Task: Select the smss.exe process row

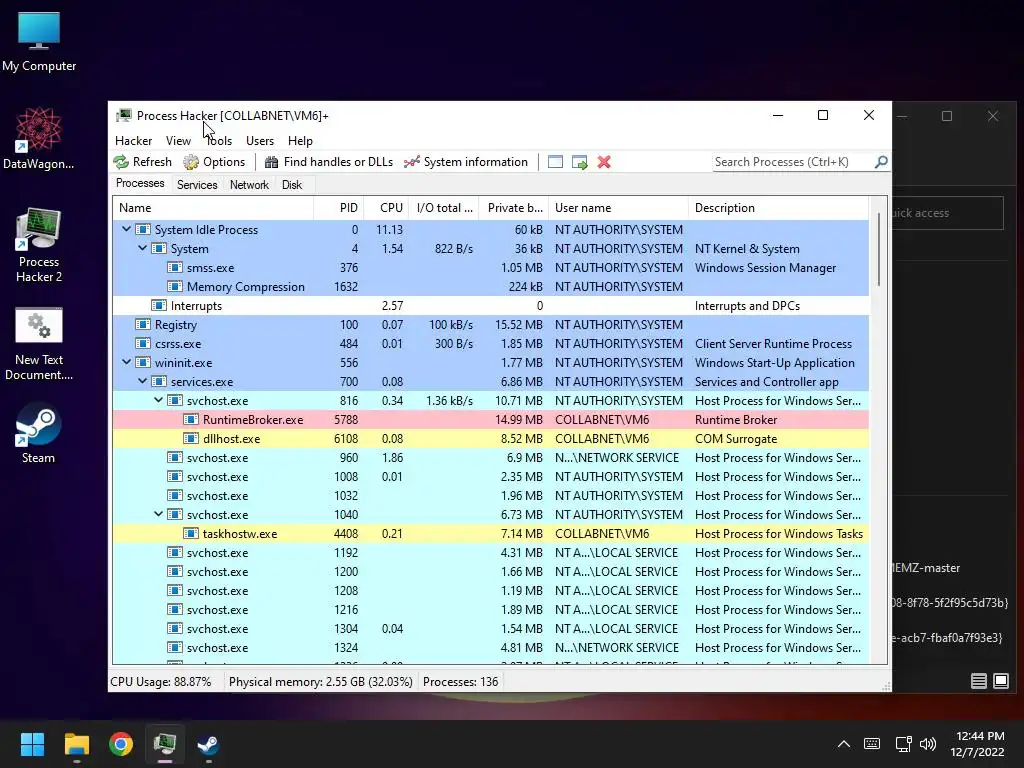Action: [491, 268]
